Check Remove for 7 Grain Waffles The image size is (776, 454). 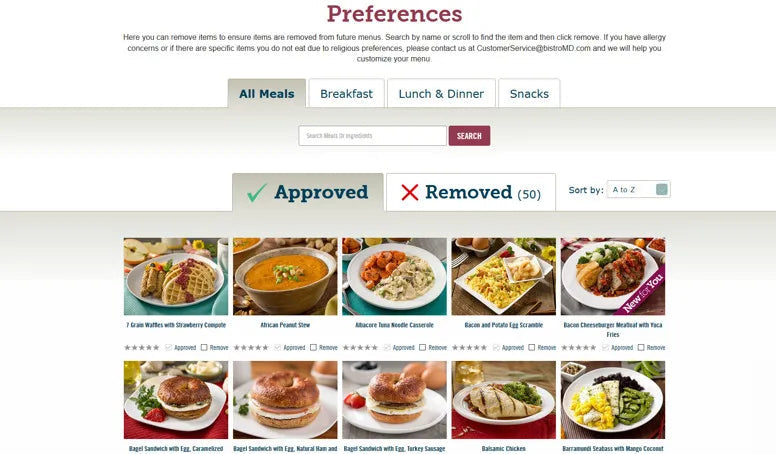click(204, 348)
